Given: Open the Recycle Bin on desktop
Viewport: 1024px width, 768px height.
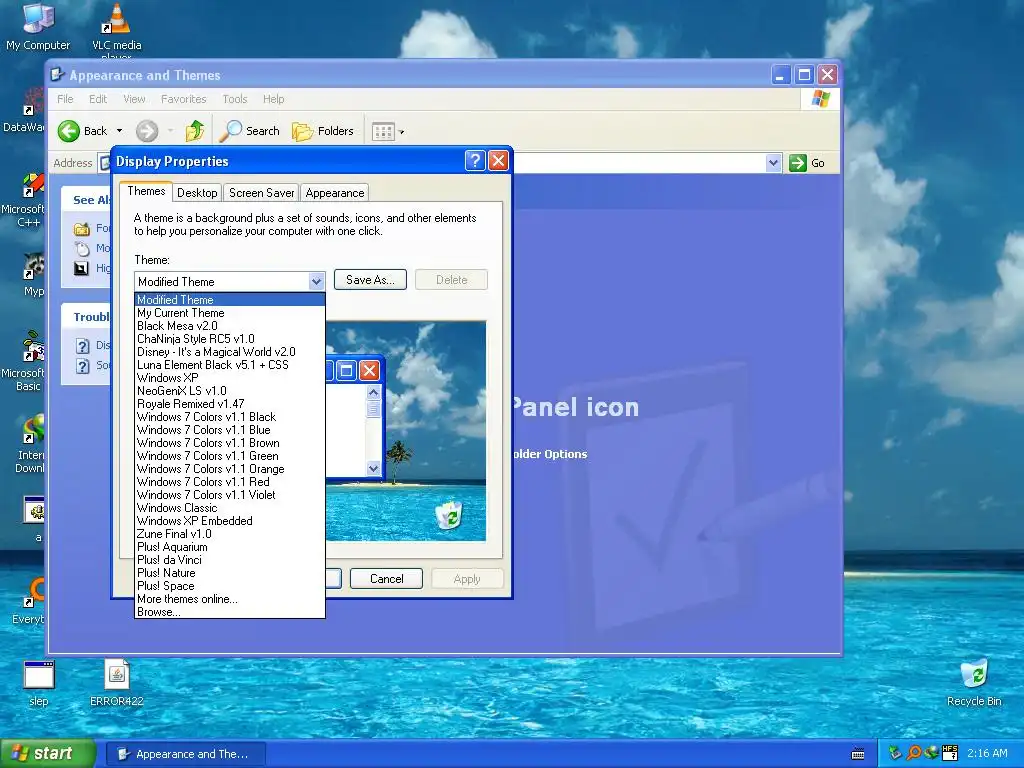Looking at the screenshot, I should 974,682.
